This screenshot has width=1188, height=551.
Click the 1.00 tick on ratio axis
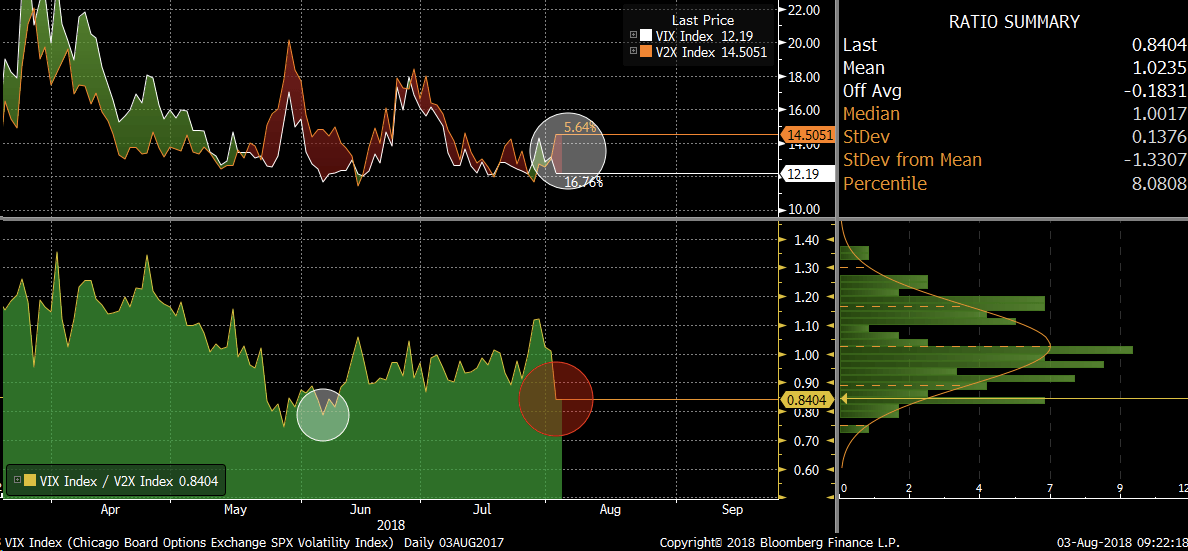(x=808, y=355)
